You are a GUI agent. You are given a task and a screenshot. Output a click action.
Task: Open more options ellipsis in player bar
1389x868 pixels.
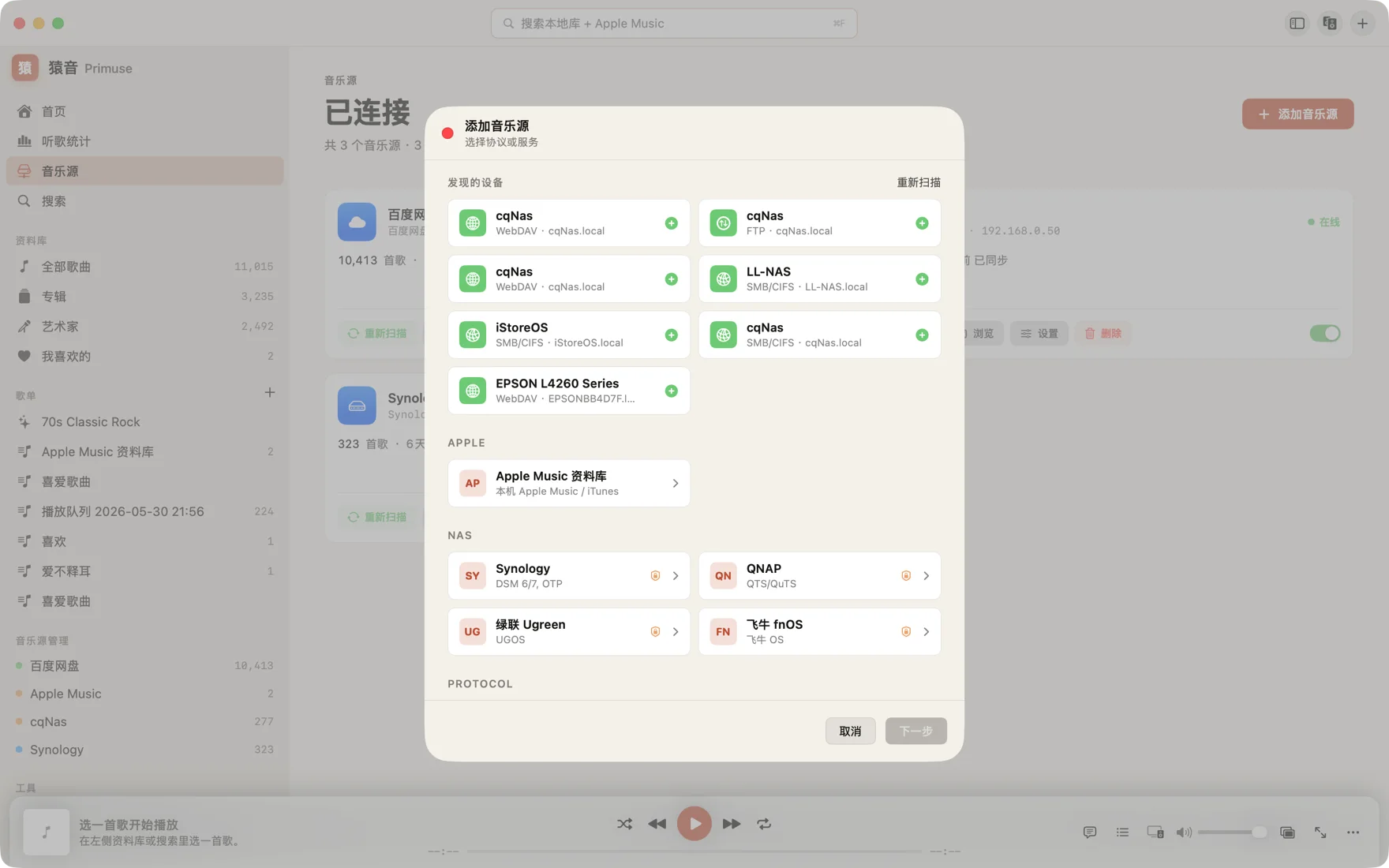[1353, 832]
